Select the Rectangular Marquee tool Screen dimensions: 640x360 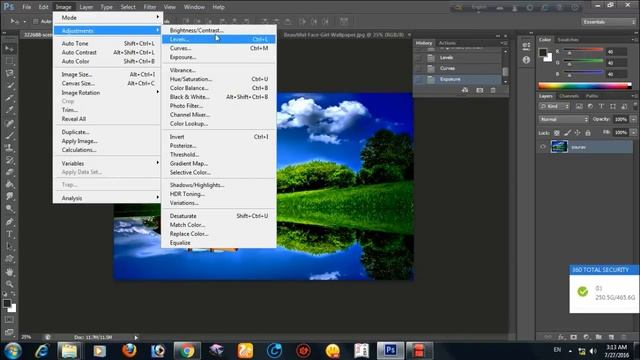click(9, 61)
